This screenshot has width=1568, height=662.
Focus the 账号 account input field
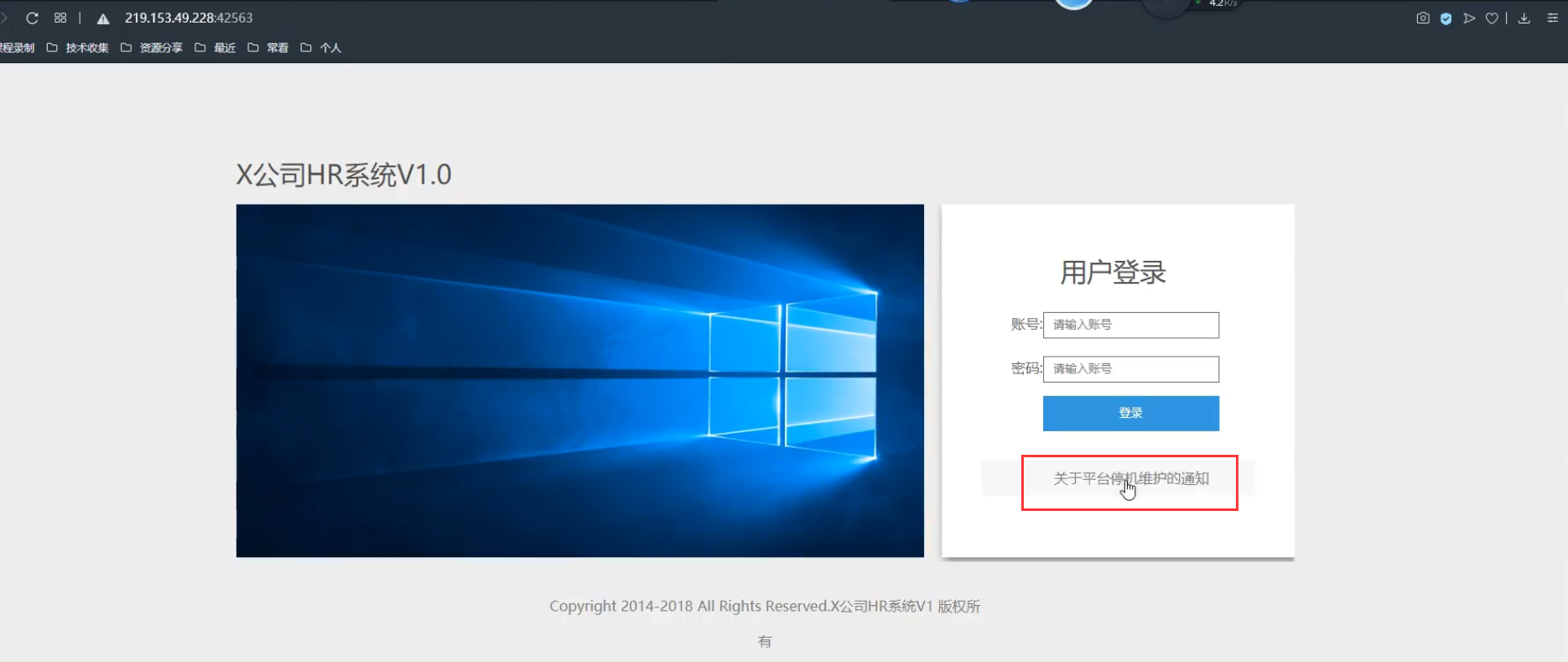click(1130, 325)
